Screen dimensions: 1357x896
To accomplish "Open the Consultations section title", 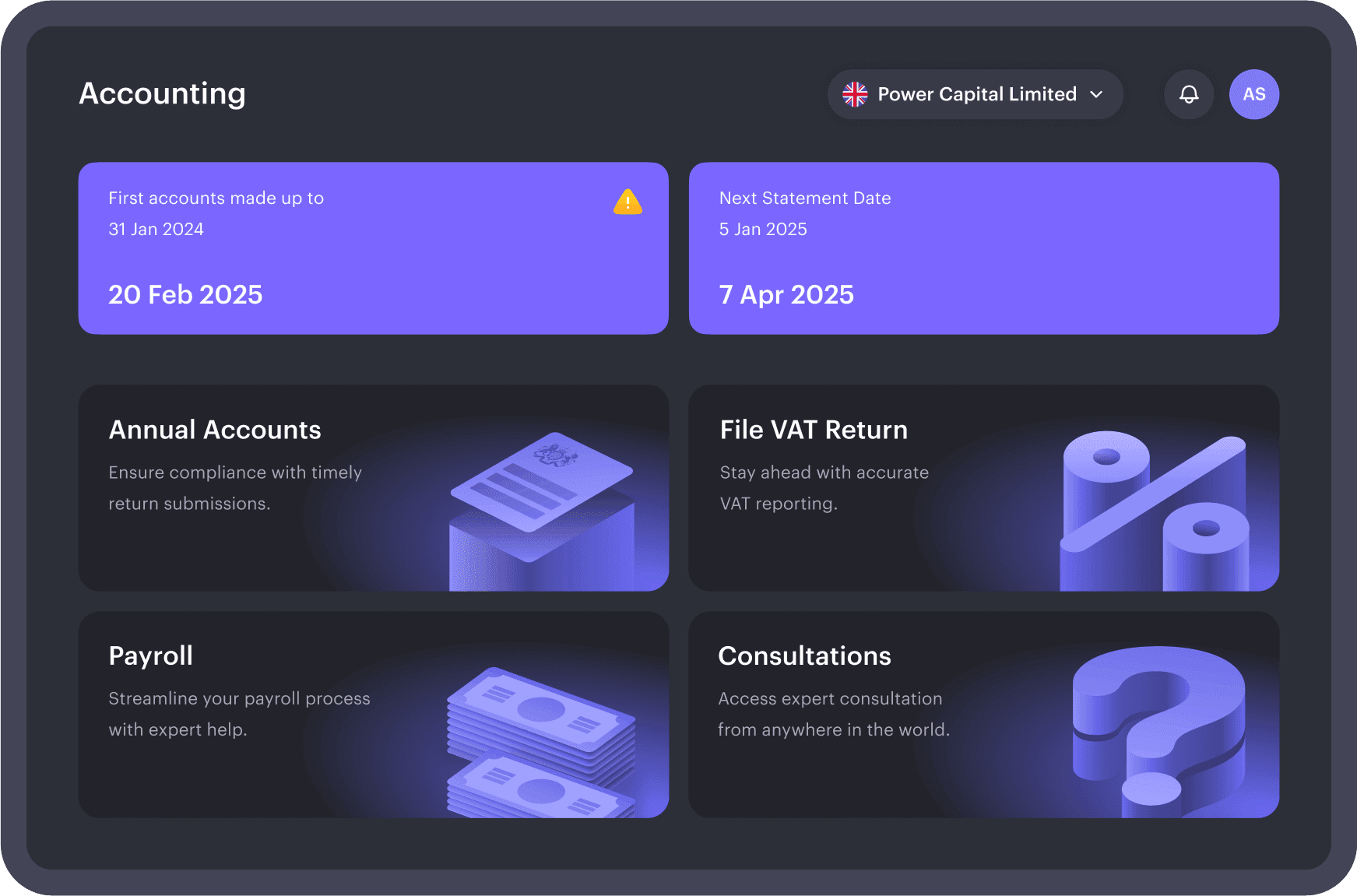I will click(x=804, y=655).
